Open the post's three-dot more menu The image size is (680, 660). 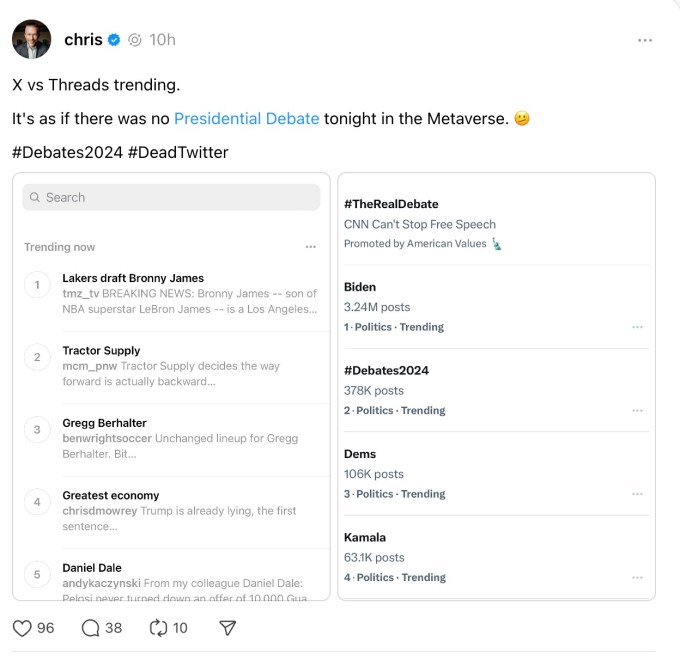coord(645,40)
